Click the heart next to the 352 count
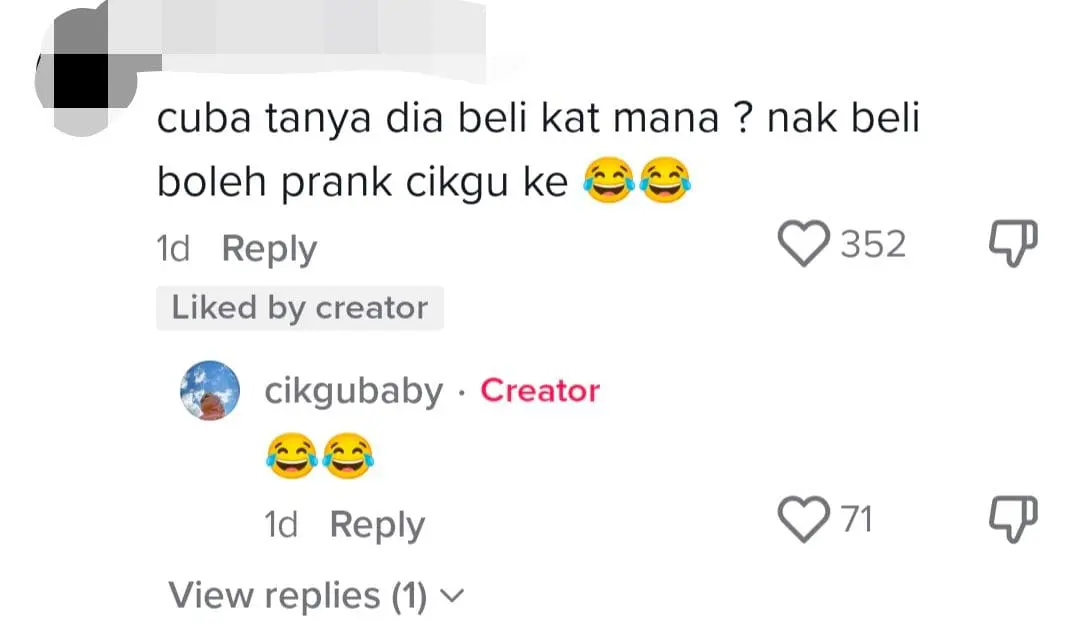Image resolution: width=1080 pixels, height=640 pixels. click(803, 244)
